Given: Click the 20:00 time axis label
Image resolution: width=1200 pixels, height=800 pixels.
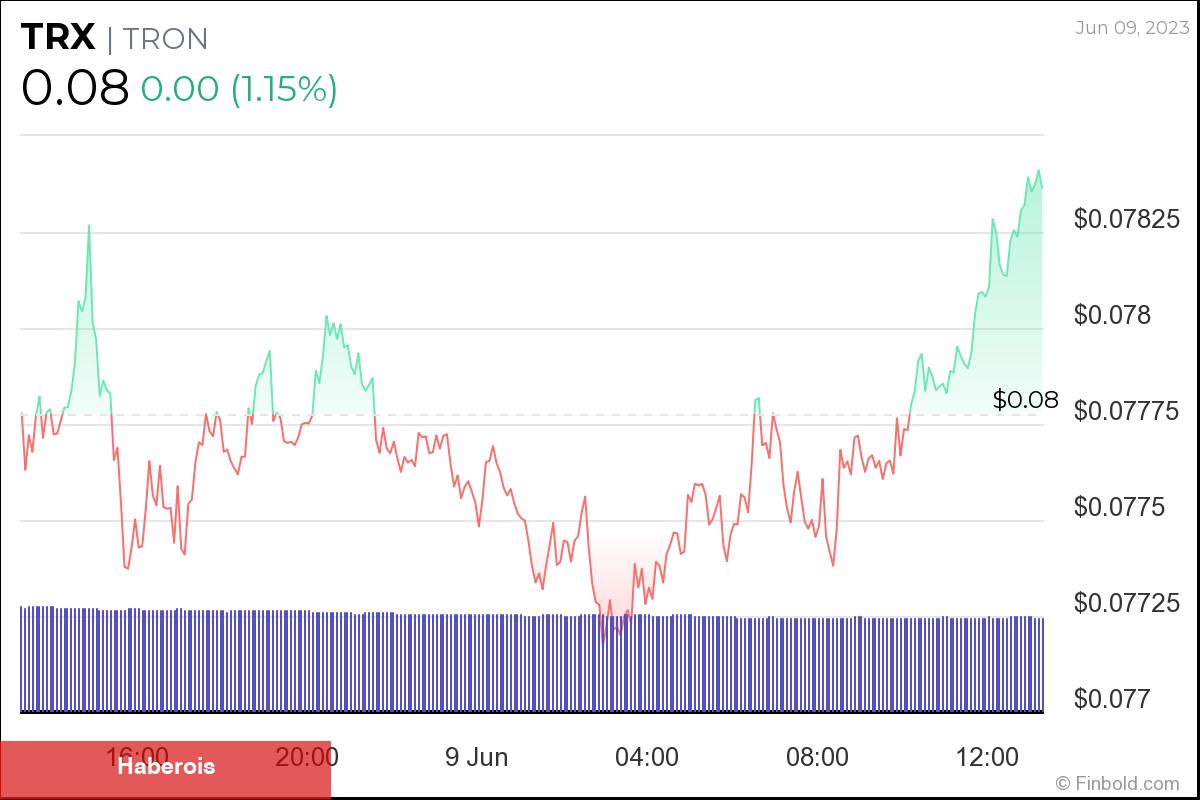Looking at the screenshot, I should [307, 757].
